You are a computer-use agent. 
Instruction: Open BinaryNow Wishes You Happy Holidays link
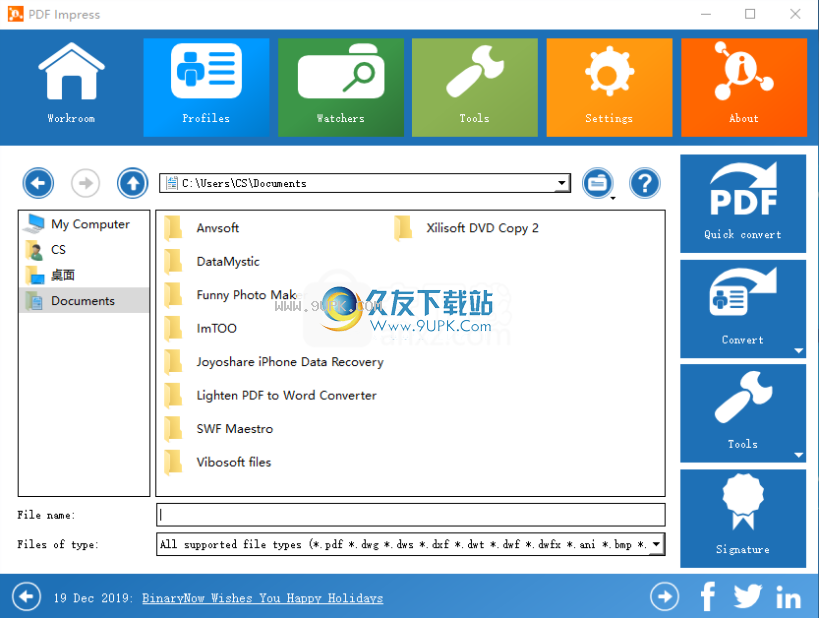262,598
